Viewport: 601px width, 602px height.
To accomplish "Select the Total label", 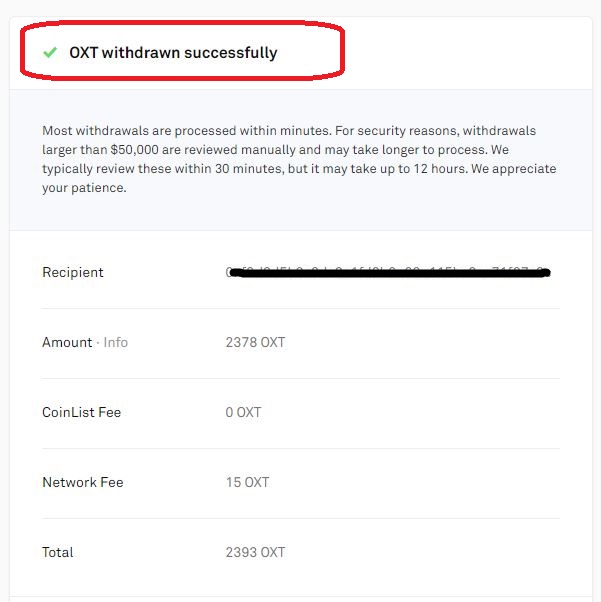I will point(58,552).
